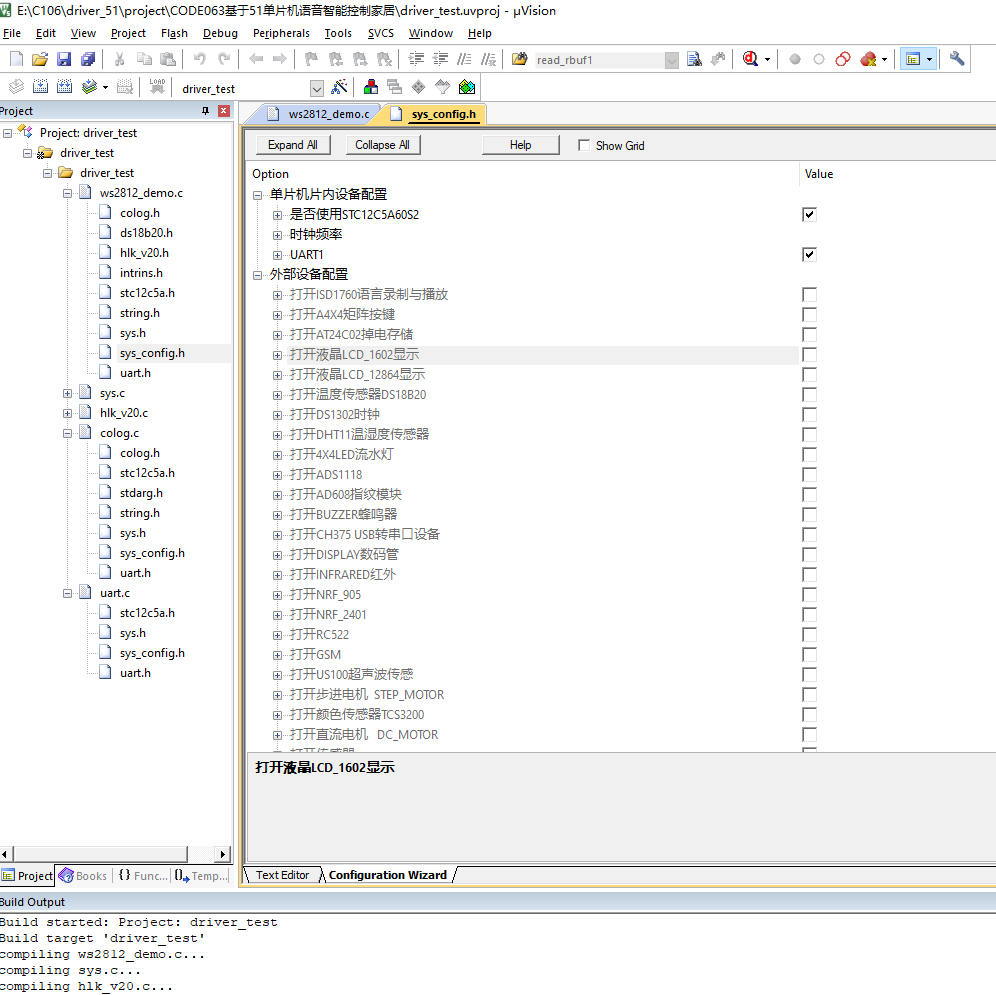Image resolution: width=996 pixels, height=995 pixels.
Task: Expand the 打开A4X4矩阵按键 option
Action: coord(277,315)
